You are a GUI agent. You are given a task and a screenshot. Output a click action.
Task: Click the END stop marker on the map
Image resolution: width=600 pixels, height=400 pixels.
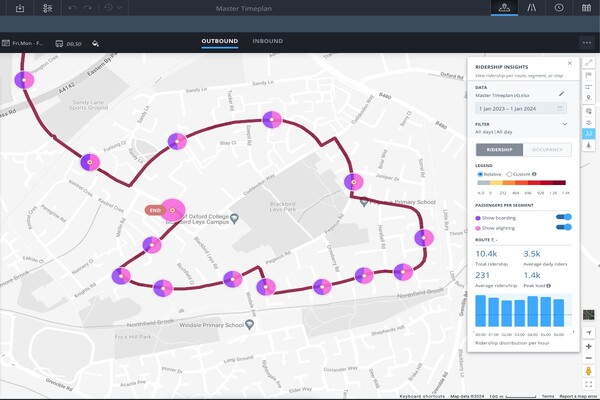coord(173,210)
